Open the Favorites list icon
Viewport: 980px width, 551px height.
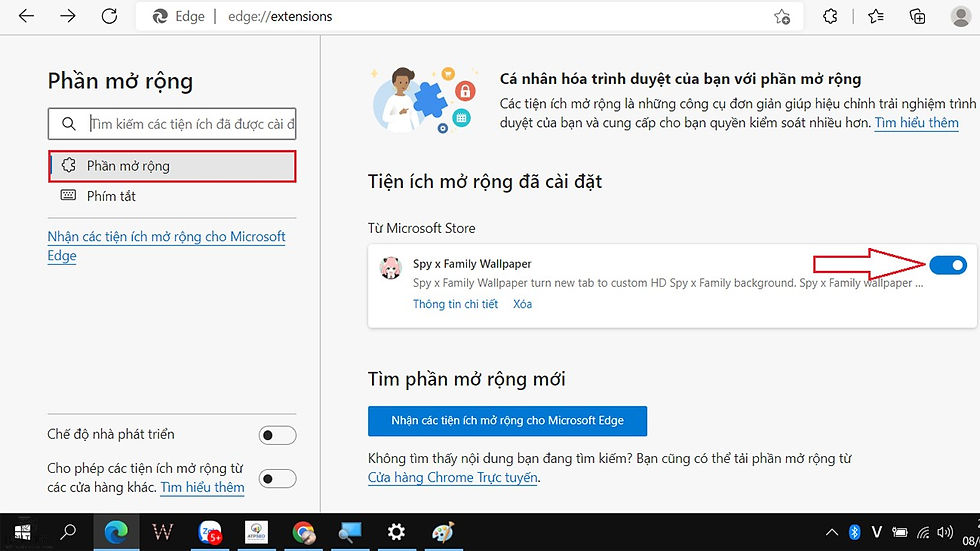(876, 16)
